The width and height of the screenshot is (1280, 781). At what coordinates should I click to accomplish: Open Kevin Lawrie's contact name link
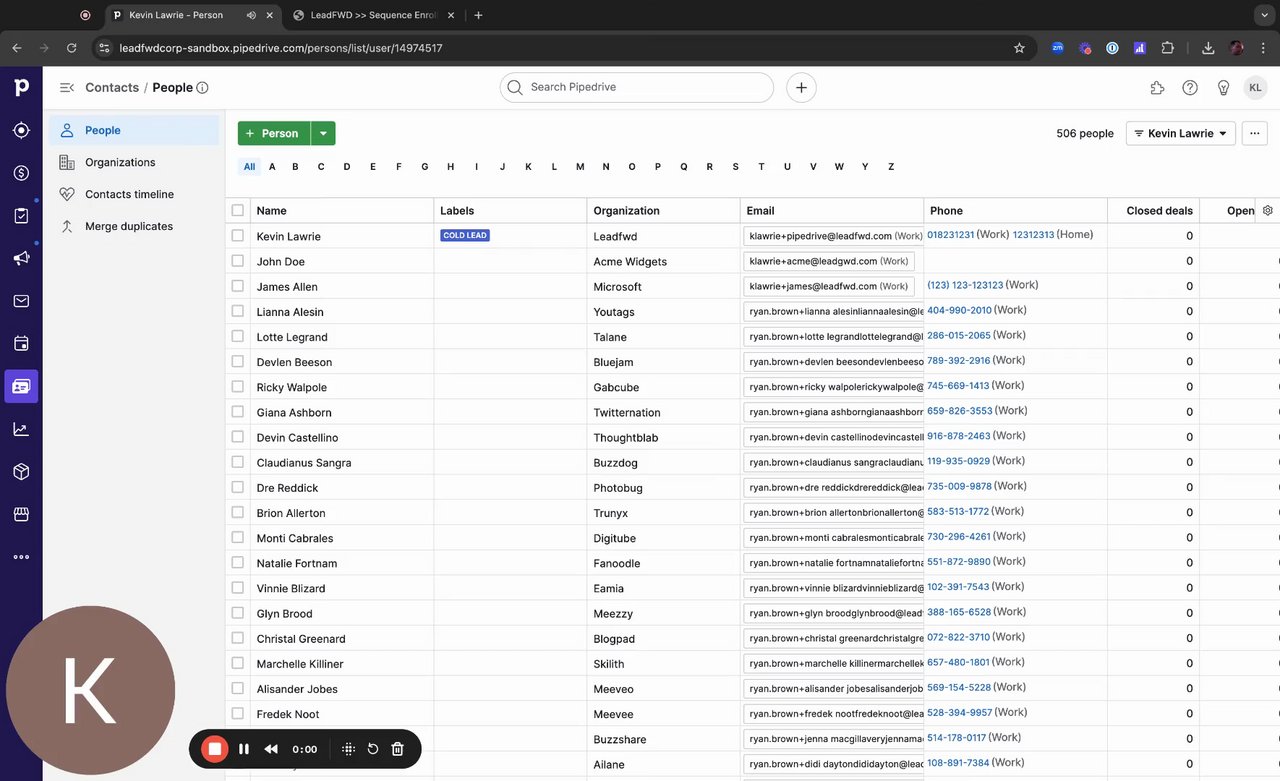click(288, 236)
